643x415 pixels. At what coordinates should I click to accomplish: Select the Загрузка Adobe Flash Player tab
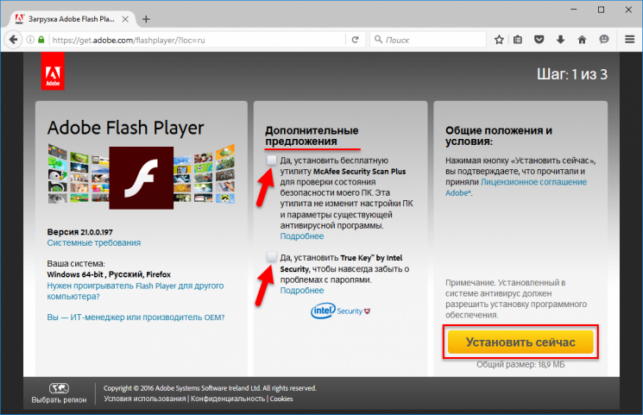tap(71, 19)
